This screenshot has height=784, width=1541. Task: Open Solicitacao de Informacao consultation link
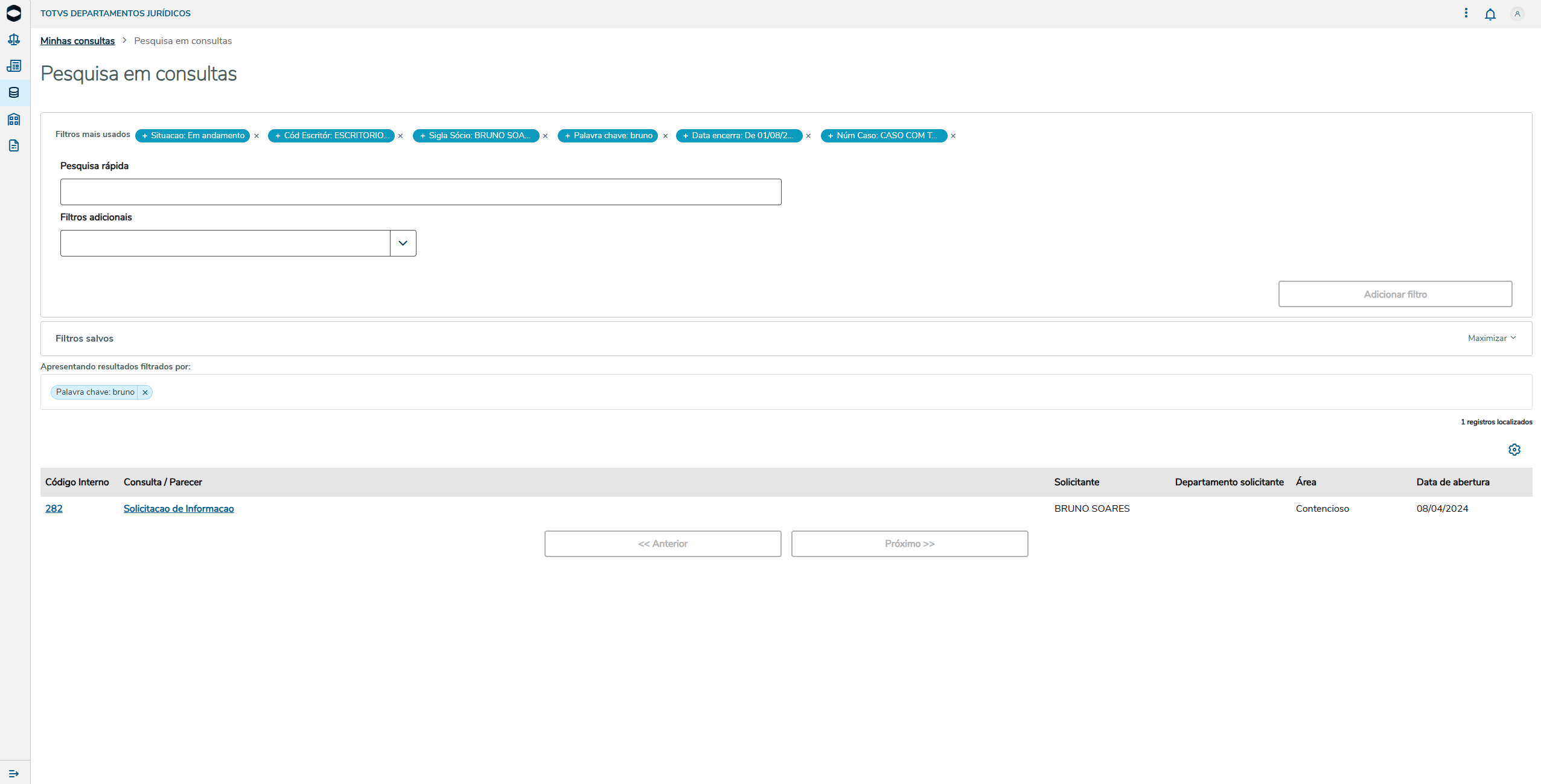tap(179, 509)
